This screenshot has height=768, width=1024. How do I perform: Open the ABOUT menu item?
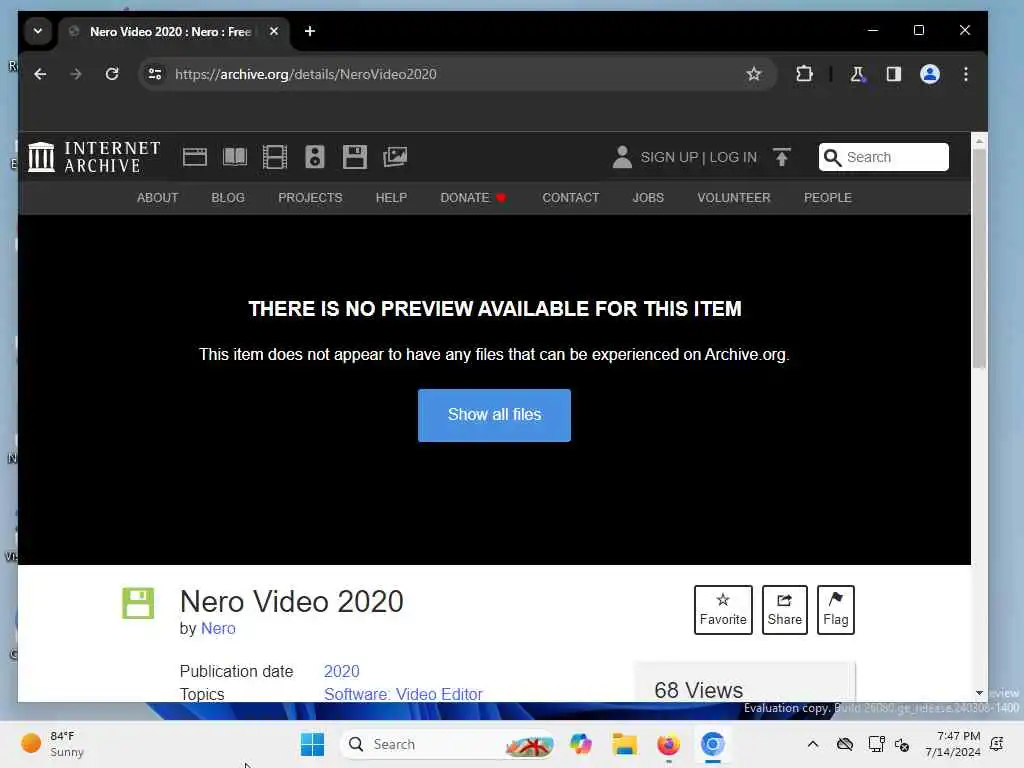157,198
